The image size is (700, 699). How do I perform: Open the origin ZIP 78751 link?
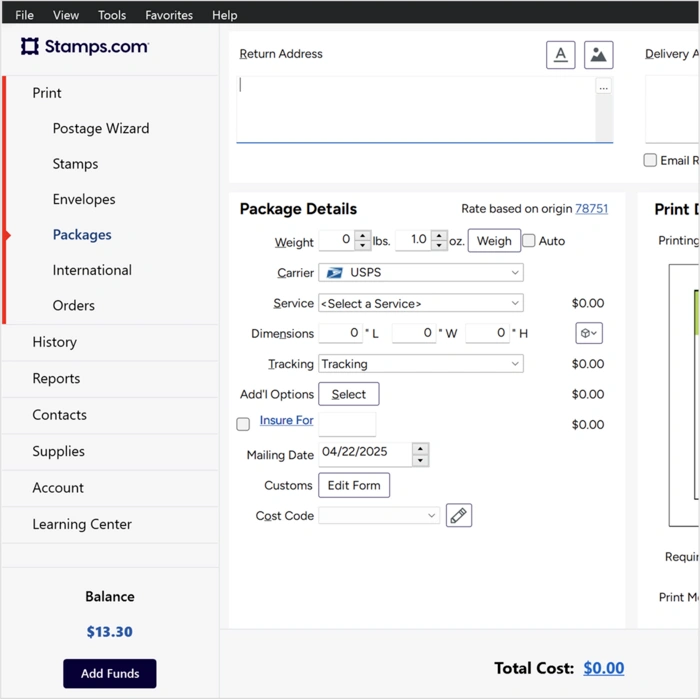(591, 209)
